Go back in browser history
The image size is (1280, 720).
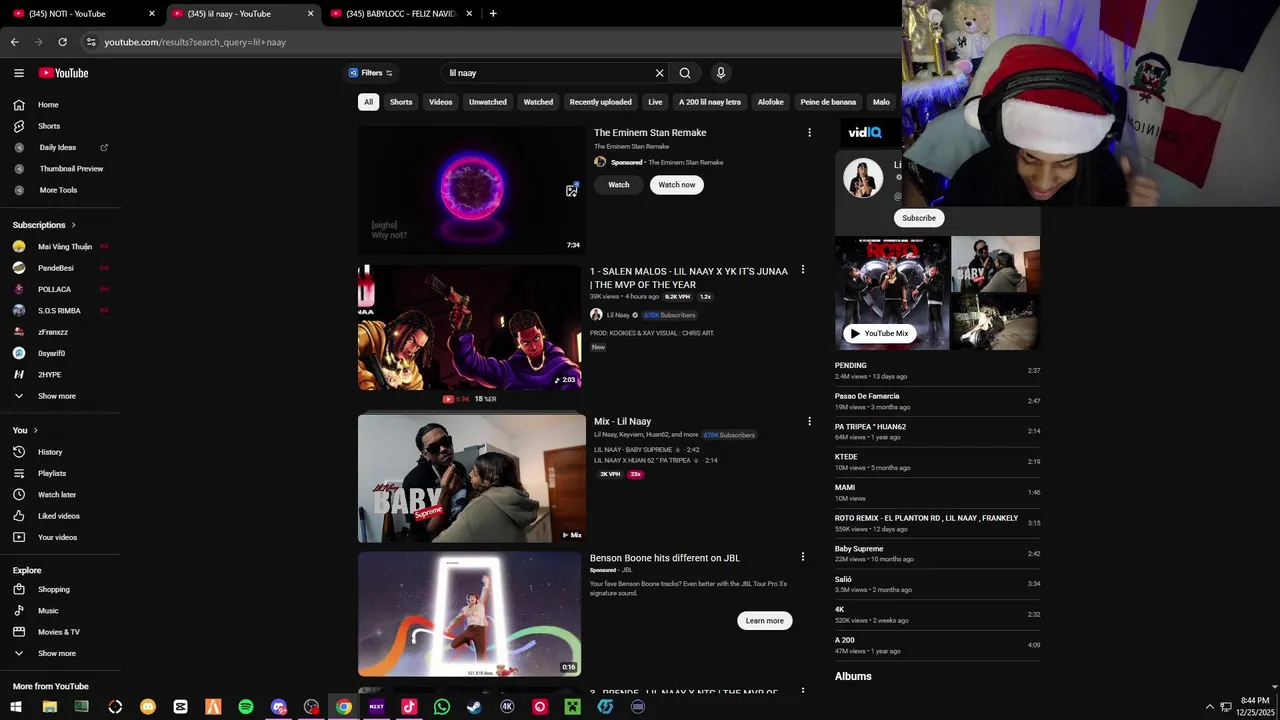[x=14, y=42]
